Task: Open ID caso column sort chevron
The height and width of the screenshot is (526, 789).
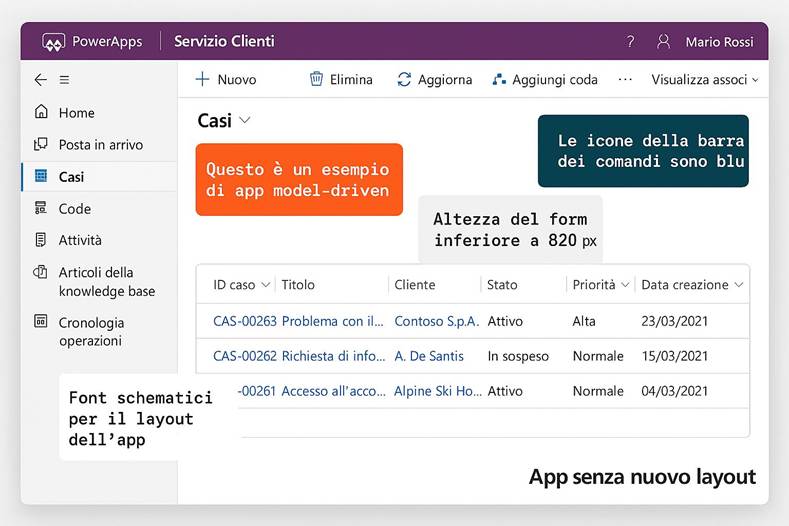Action: (x=266, y=285)
